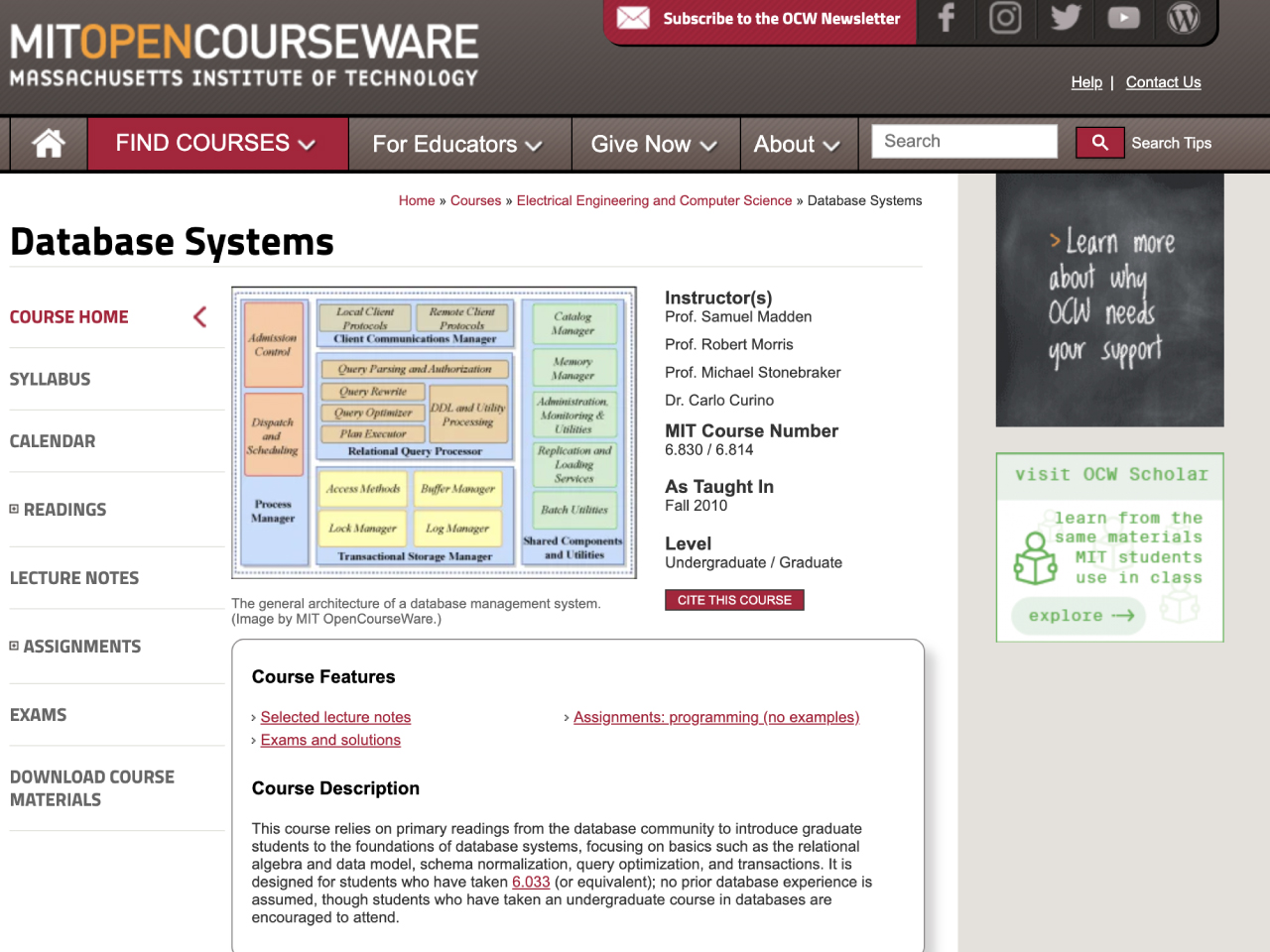This screenshot has width=1270, height=952.
Task: Open the OCW YouTube icon
Action: [1124, 18]
